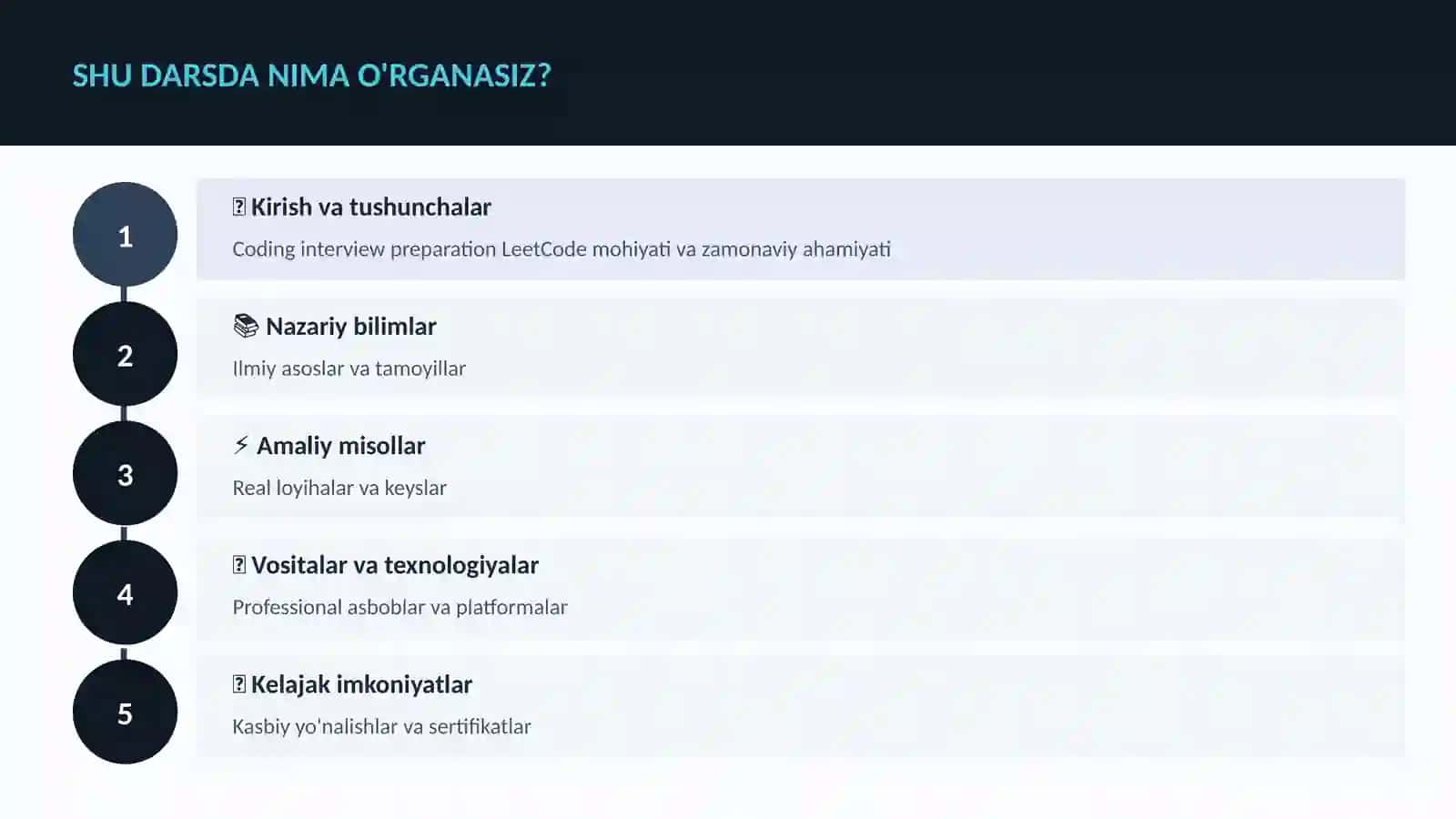Click the books icon beside Nazariy bilimlar
The image size is (1456, 819).
point(246,326)
